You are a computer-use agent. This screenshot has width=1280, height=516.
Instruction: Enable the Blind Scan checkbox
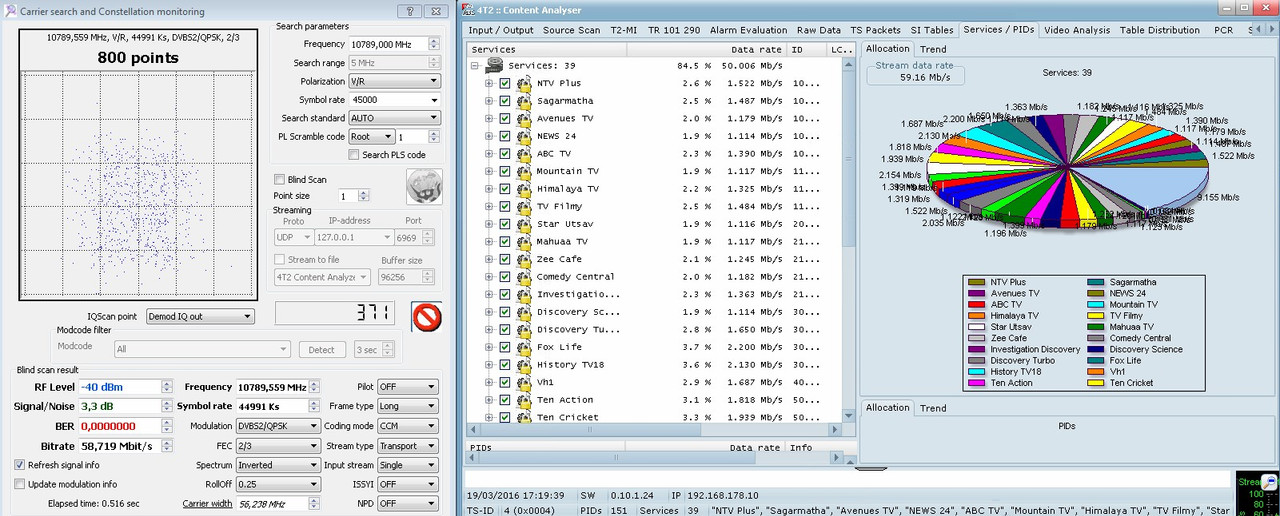click(279, 180)
